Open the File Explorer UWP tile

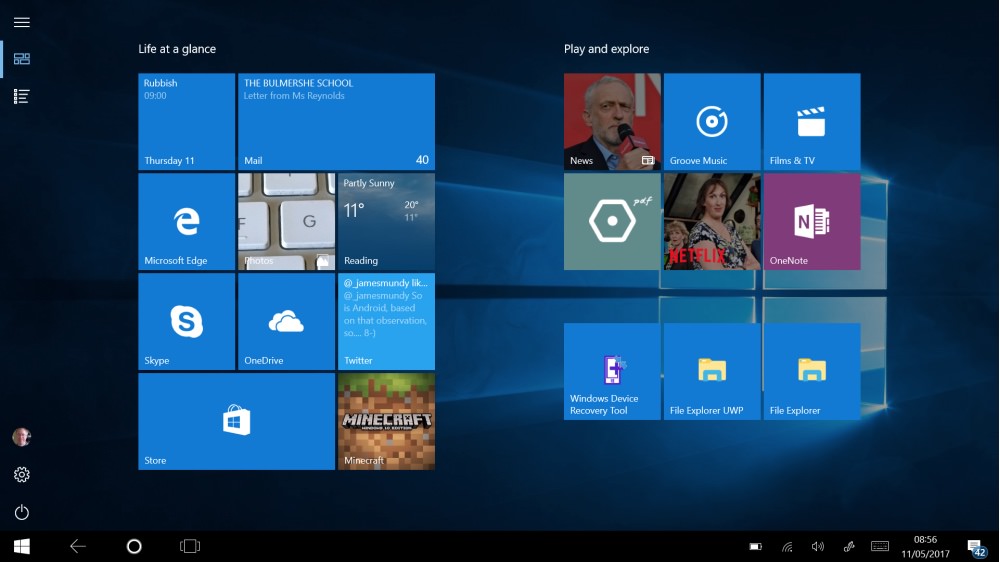tap(712, 371)
